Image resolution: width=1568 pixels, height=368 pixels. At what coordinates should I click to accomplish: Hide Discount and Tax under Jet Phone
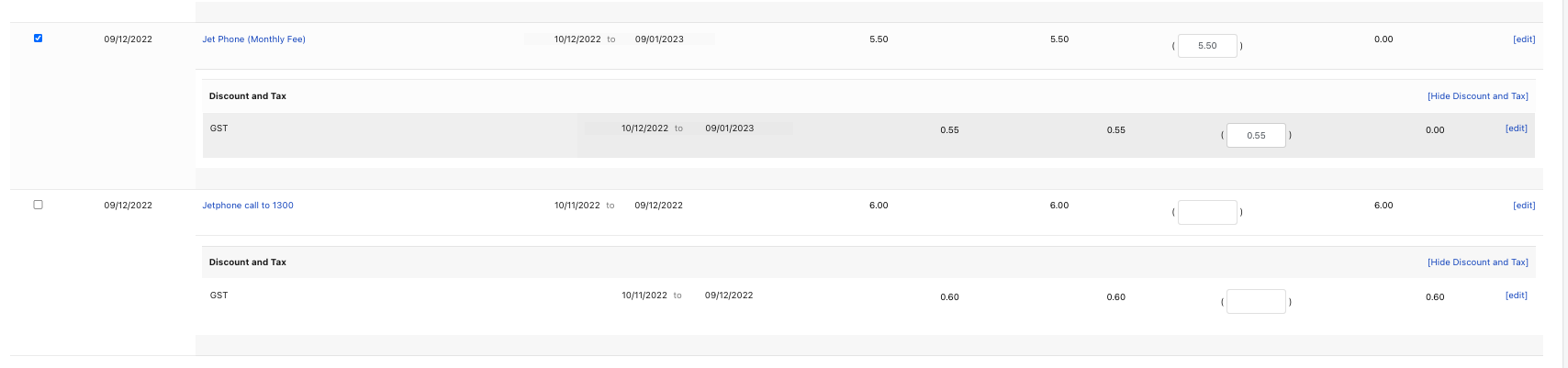[x=1478, y=96]
